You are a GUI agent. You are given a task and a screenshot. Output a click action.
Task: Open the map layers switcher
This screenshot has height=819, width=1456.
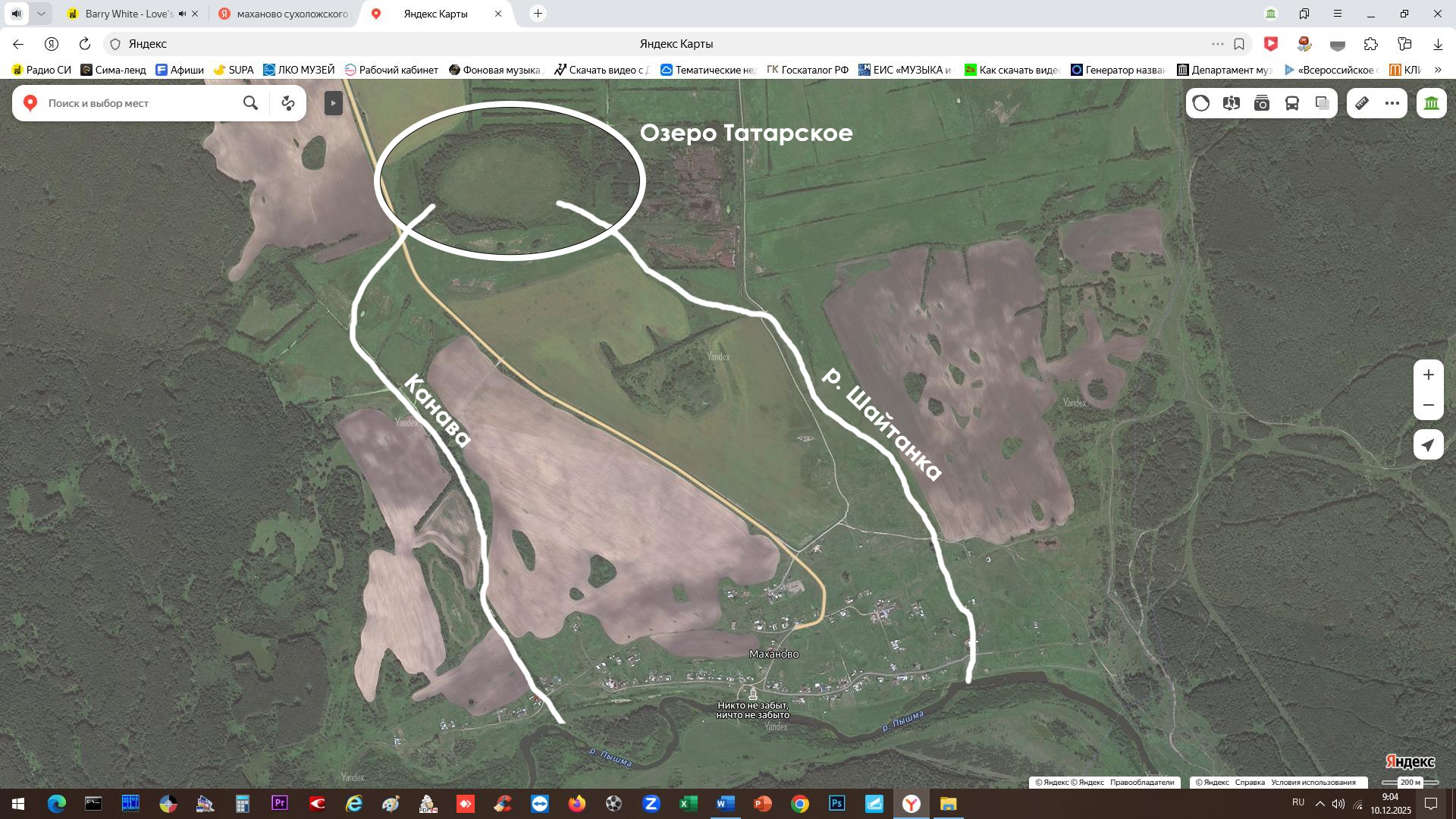pyautogui.click(x=1323, y=103)
